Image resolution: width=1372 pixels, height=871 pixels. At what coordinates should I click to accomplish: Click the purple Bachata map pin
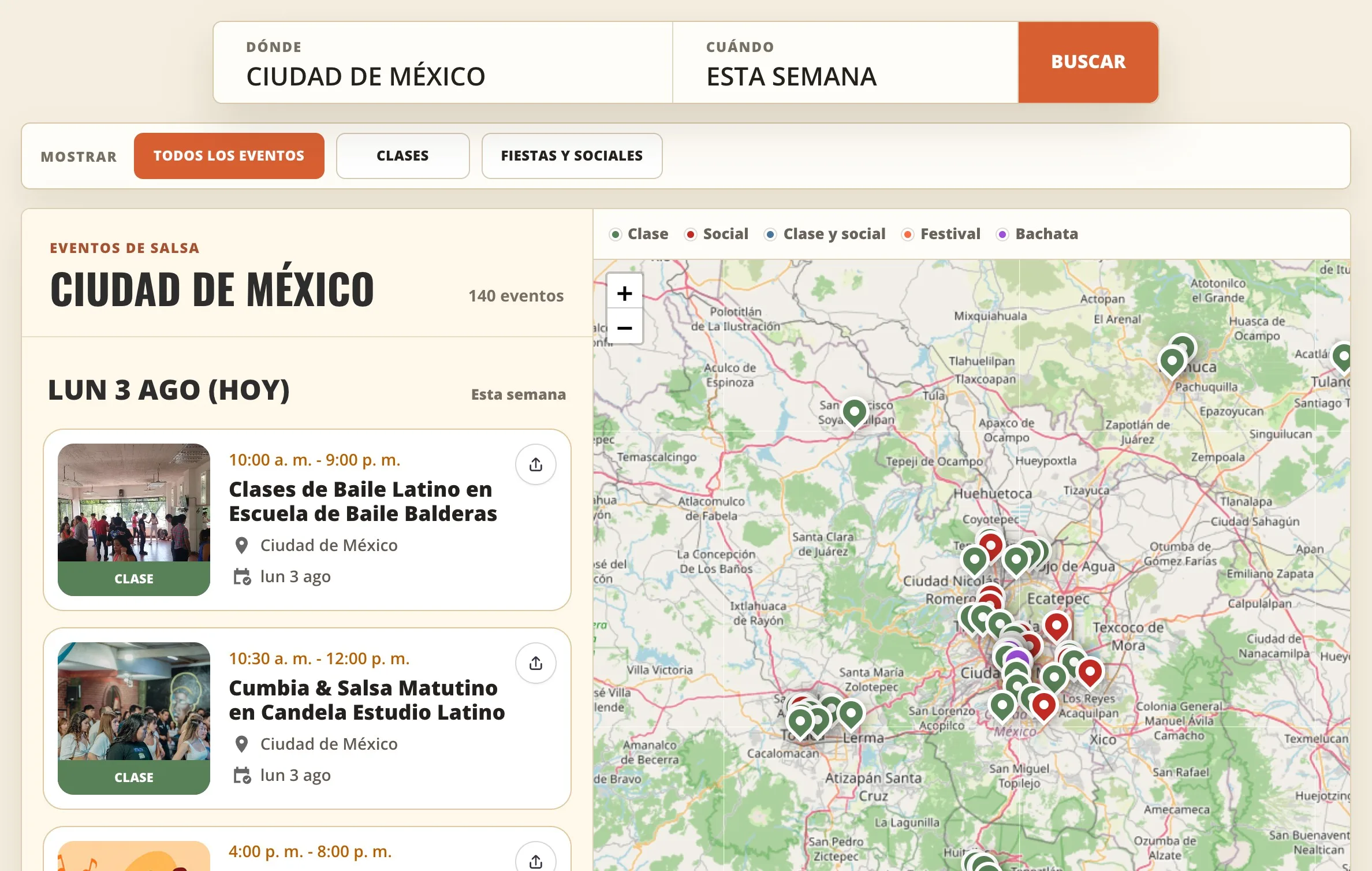1018,657
